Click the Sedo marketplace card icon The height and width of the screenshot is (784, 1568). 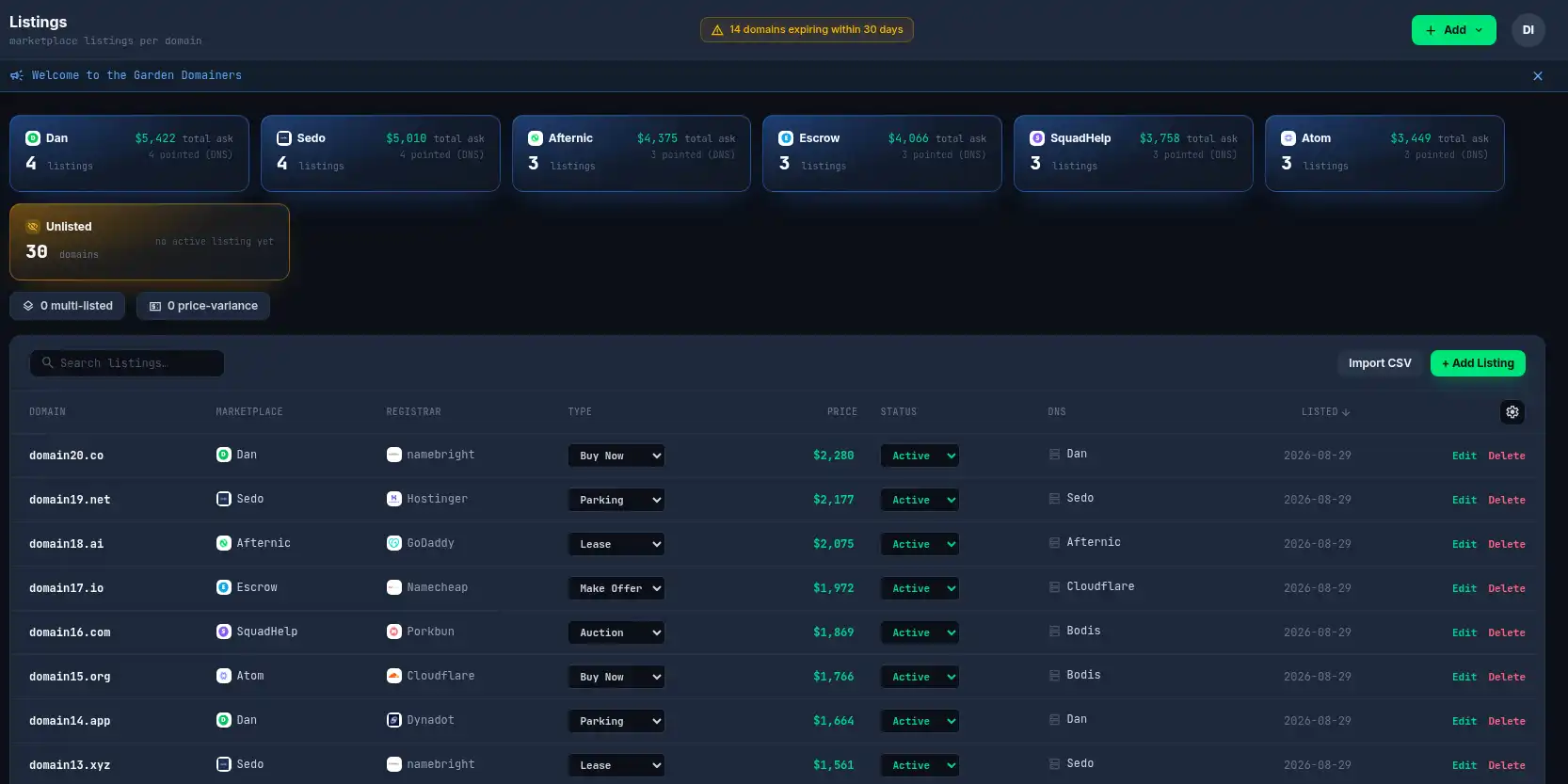coord(284,138)
